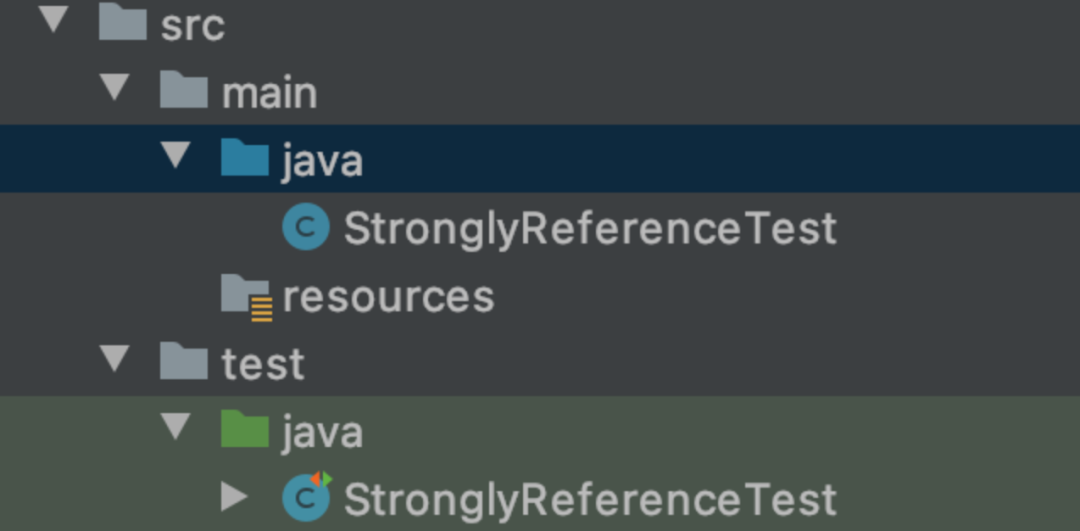Click the runnable test class icon in test/java
Screen dimensions: 1080x531
[x=307, y=496]
